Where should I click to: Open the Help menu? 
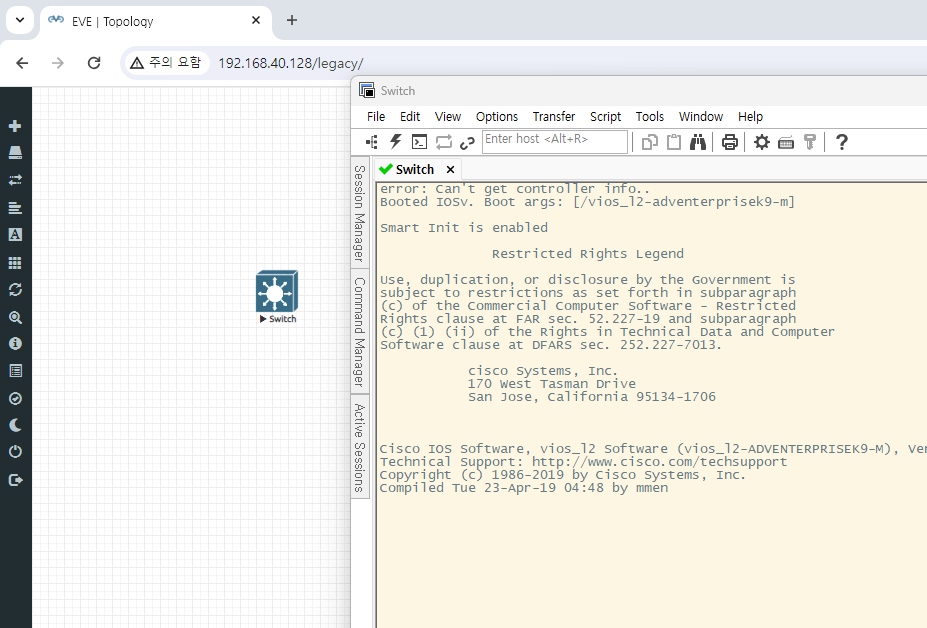[x=750, y=116]
